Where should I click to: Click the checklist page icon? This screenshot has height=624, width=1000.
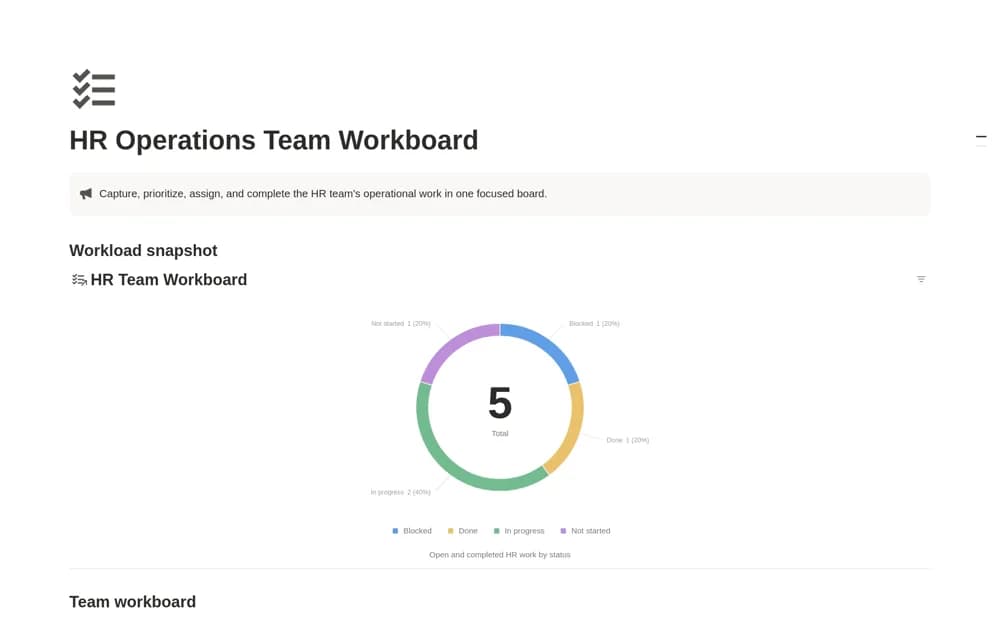point(94,89)
